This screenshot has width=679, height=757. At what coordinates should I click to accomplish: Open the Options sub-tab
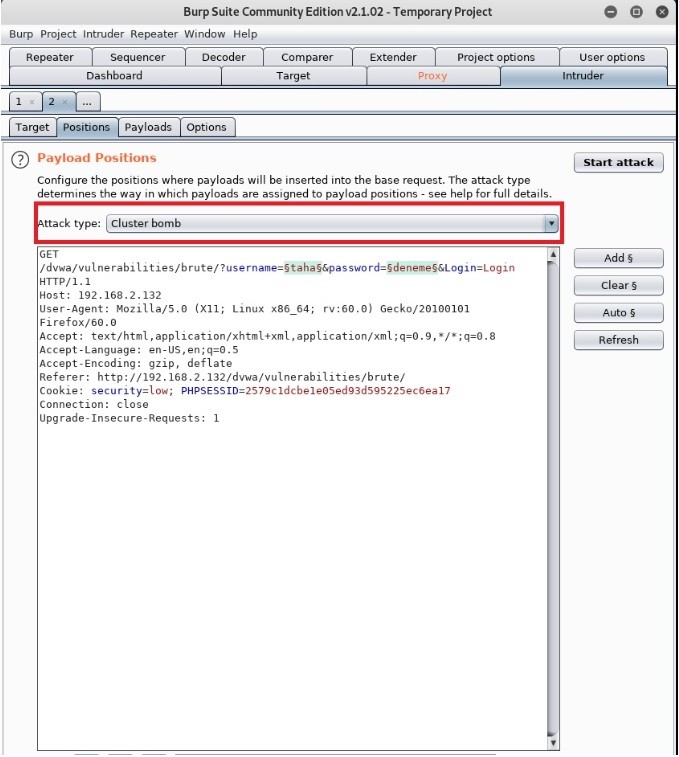(206, 127)
